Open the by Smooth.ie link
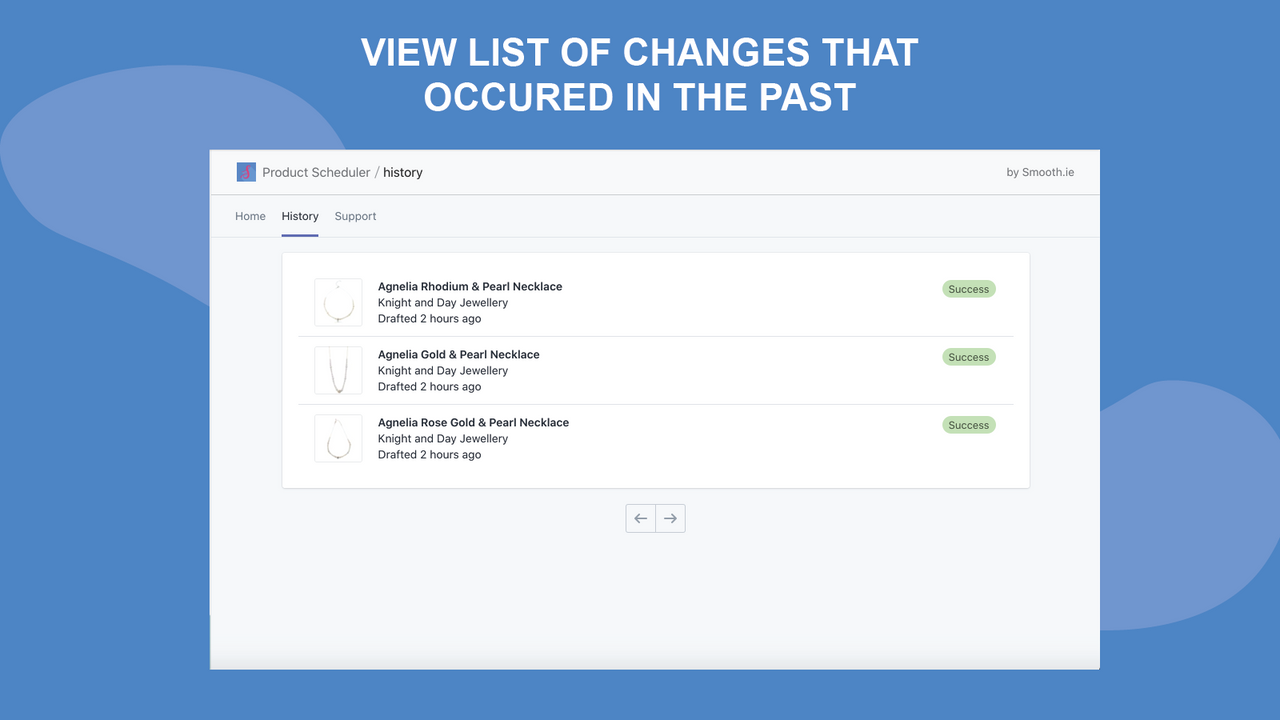Screen dimensions: 1280x720 pos(1040,171)
